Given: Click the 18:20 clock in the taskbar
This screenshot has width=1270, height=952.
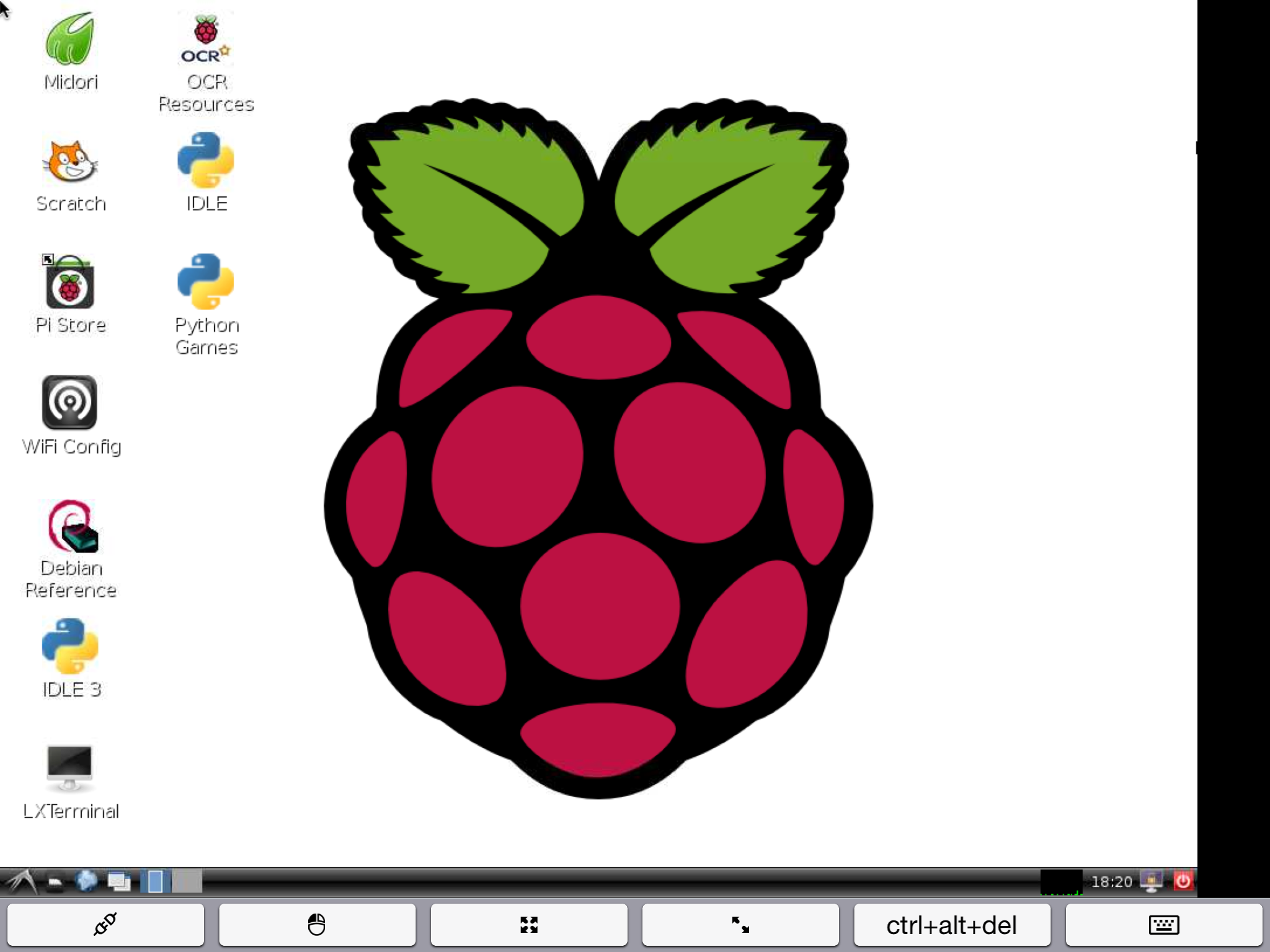Looking at the screenshot, I should (x=1111, y=881).
